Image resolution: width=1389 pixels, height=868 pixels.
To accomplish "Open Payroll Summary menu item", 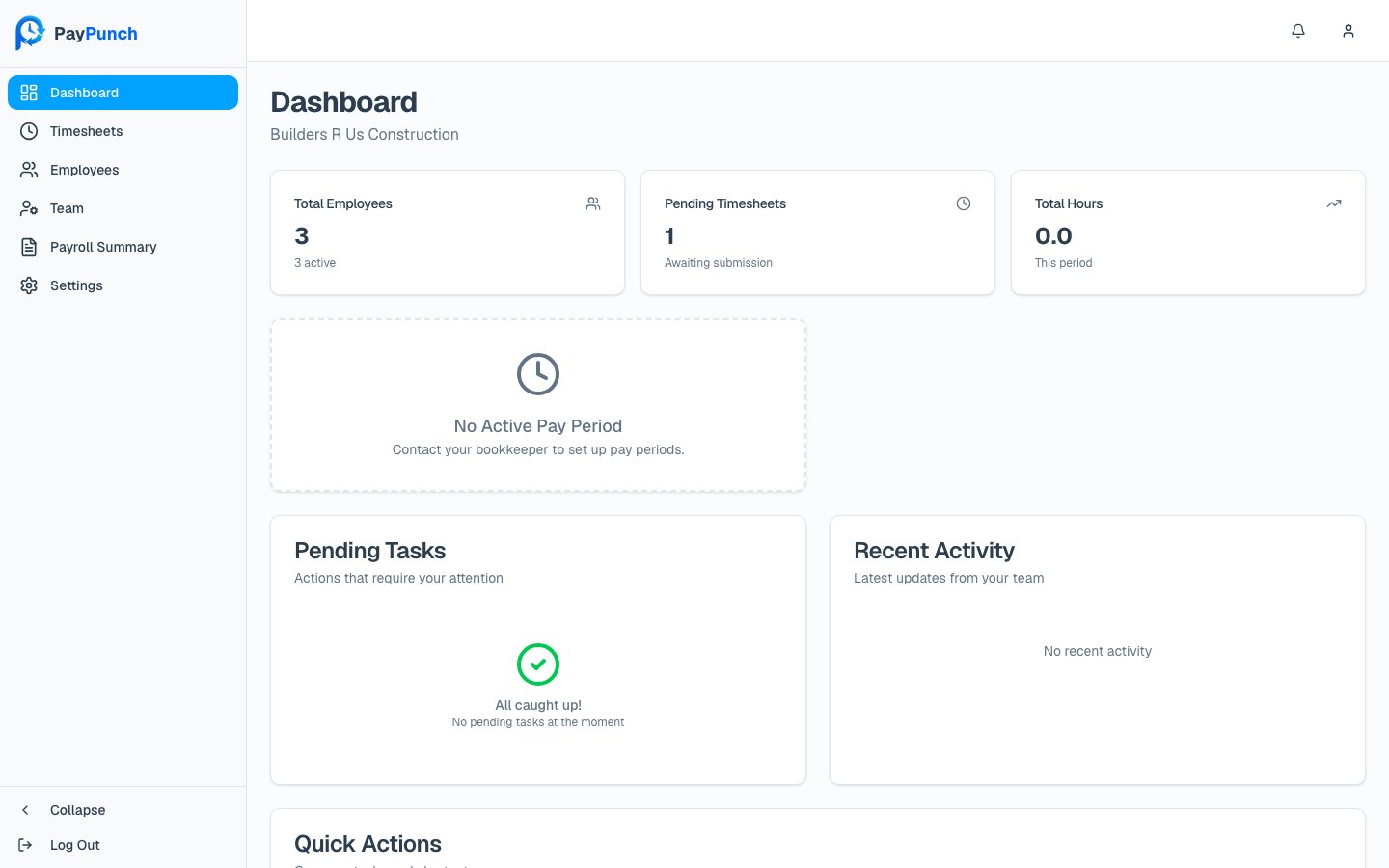I will tap(123, 247).
